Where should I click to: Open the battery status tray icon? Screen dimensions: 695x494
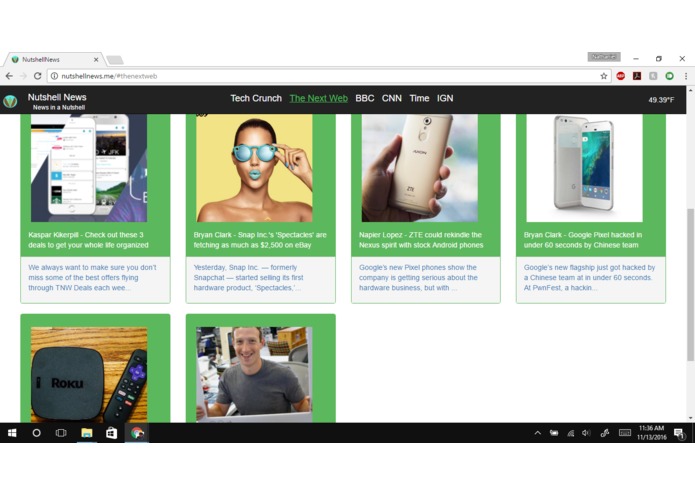tap(554, 433)
